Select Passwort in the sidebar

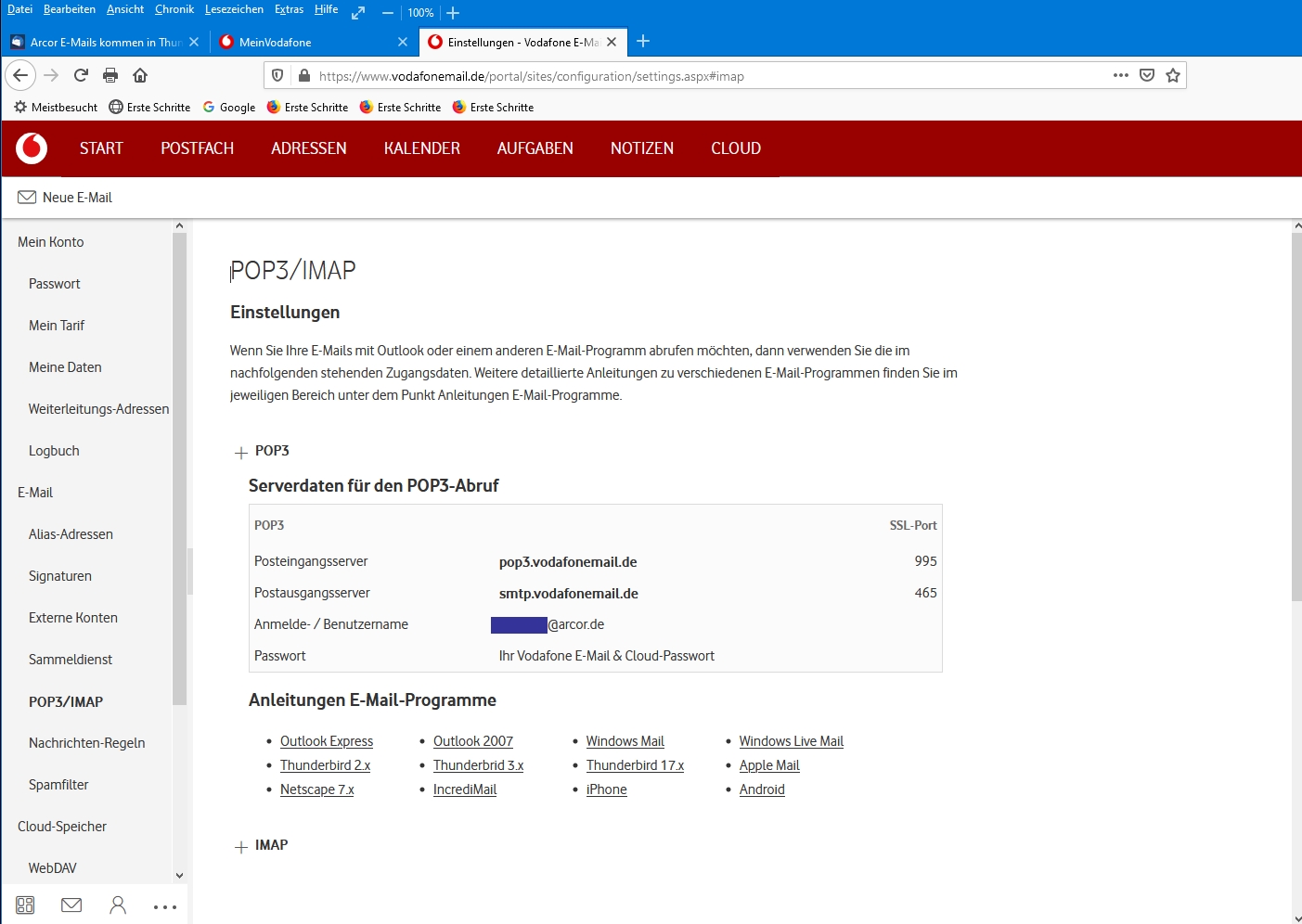55,284
